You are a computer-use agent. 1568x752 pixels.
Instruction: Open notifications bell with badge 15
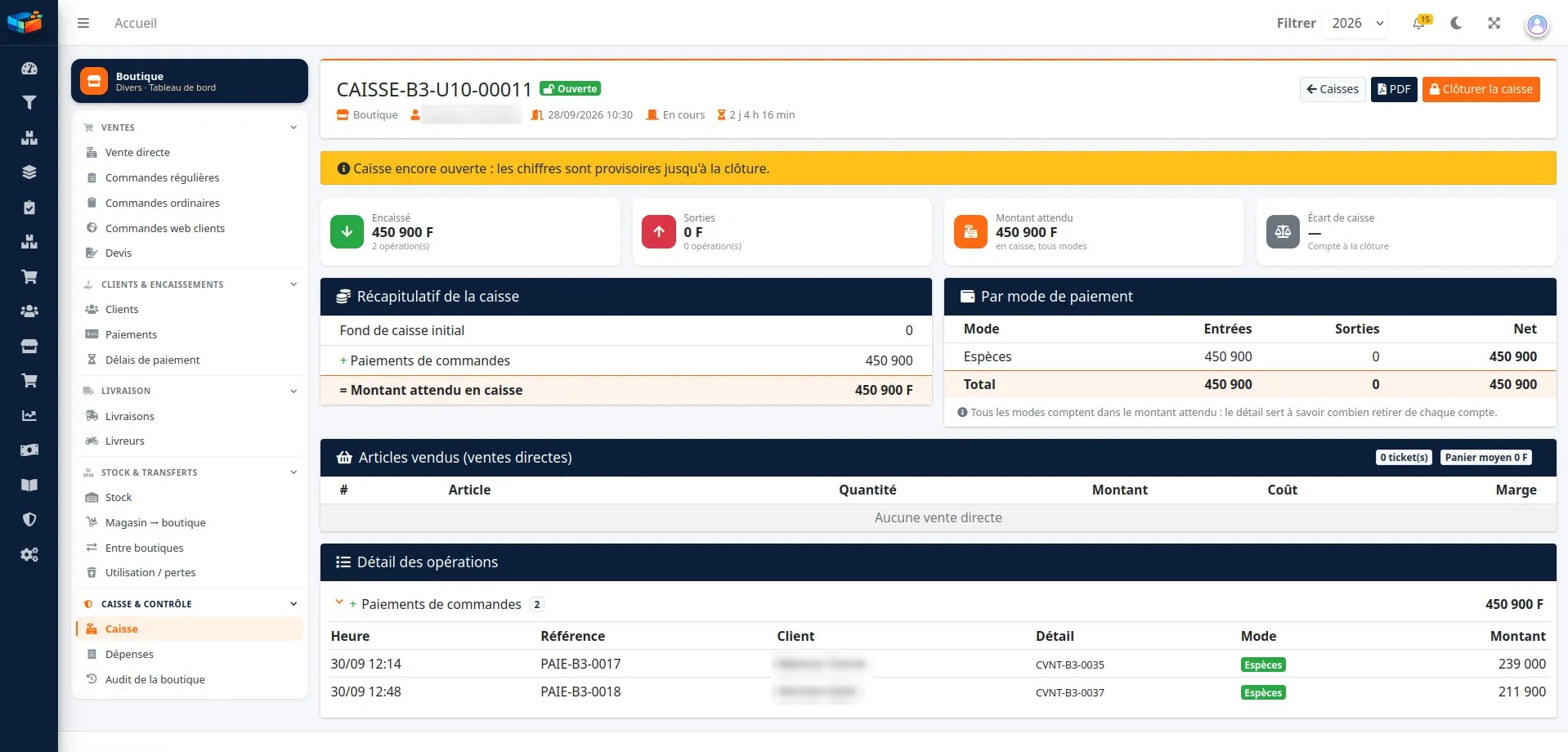click(1420, 23)
